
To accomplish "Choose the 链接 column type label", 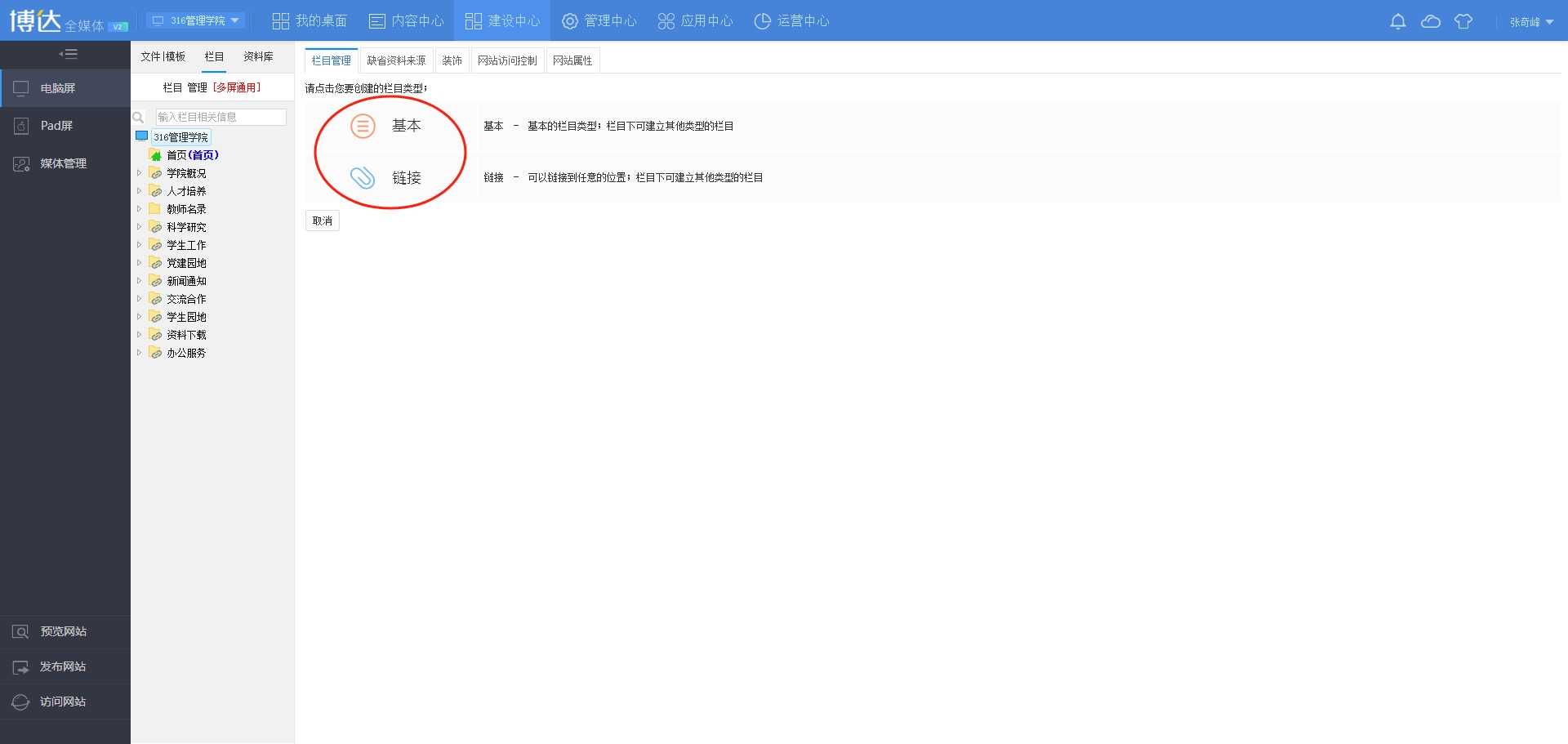I will tap(407, 177).
